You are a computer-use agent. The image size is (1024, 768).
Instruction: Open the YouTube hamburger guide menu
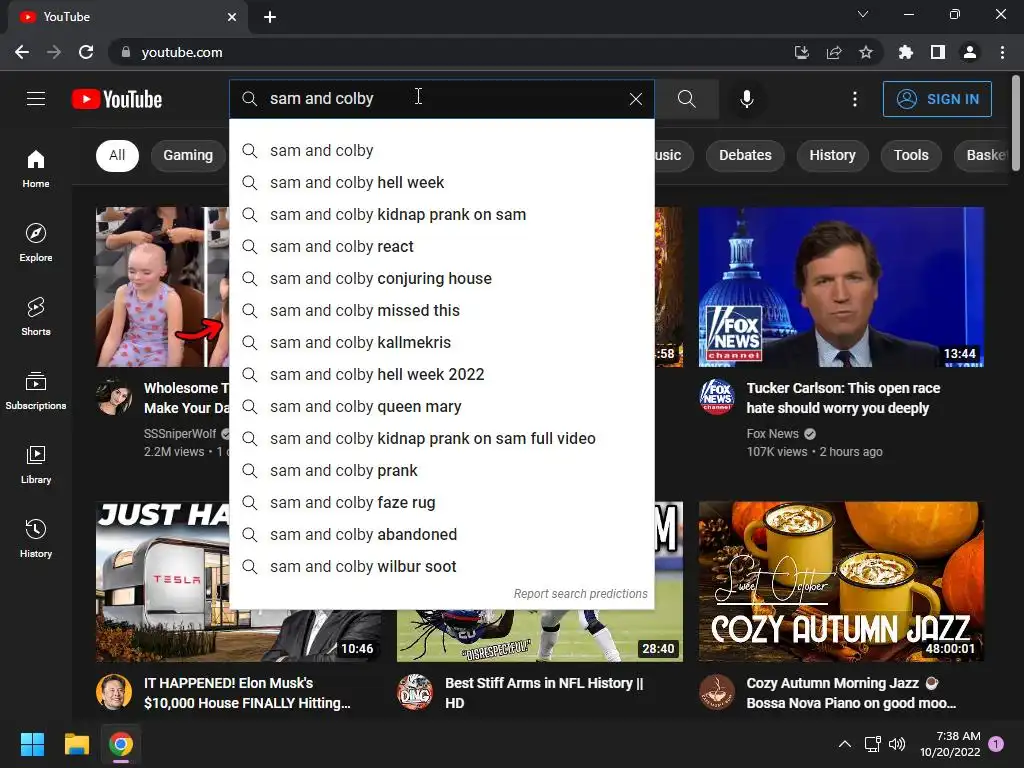pyautogui.click(x=36, y=99)
